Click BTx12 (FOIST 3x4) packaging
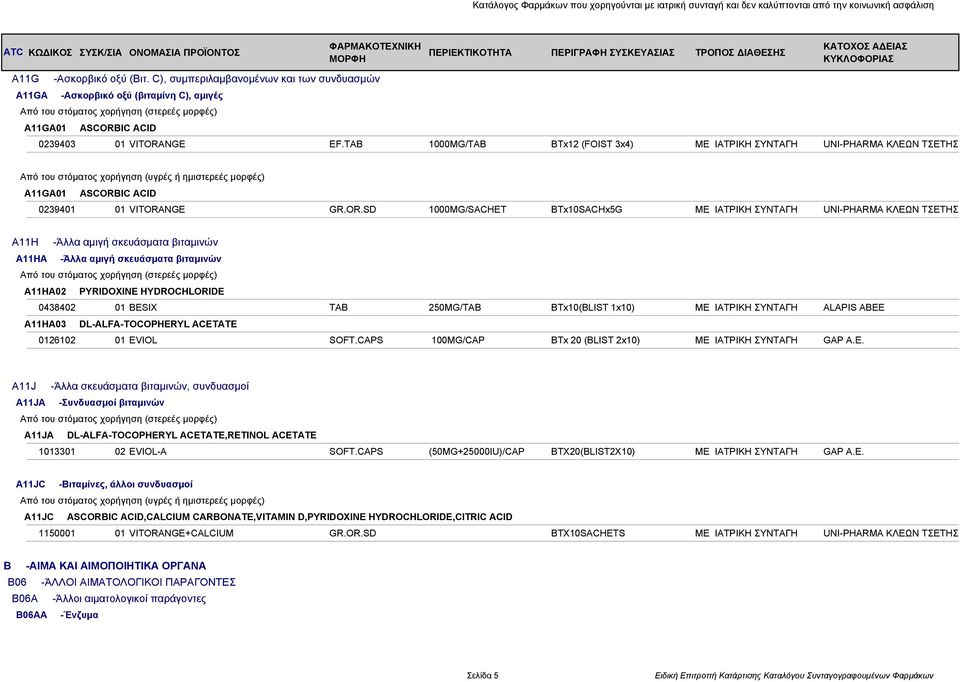Image resolution: width=960 pixels, height=682 pixels. pyautogui.click(x=592, y=144)
